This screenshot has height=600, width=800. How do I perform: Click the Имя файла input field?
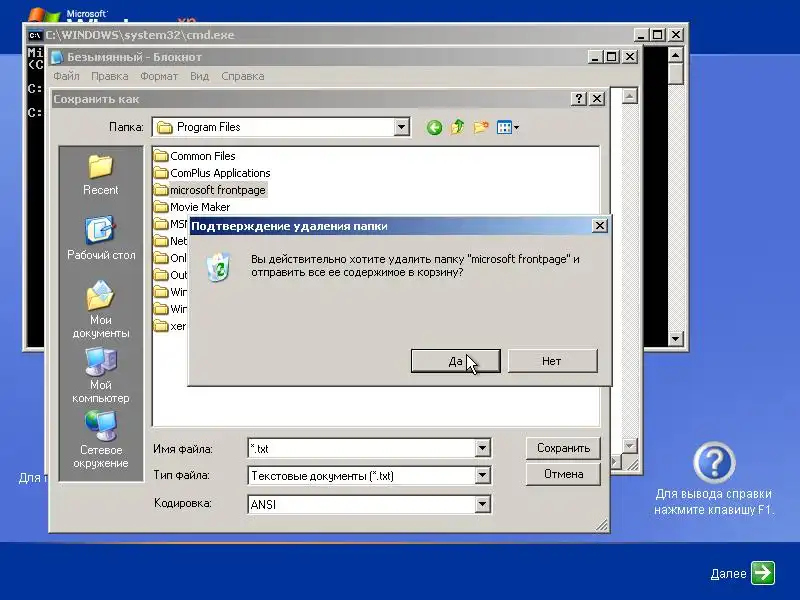tap(362, 448)
